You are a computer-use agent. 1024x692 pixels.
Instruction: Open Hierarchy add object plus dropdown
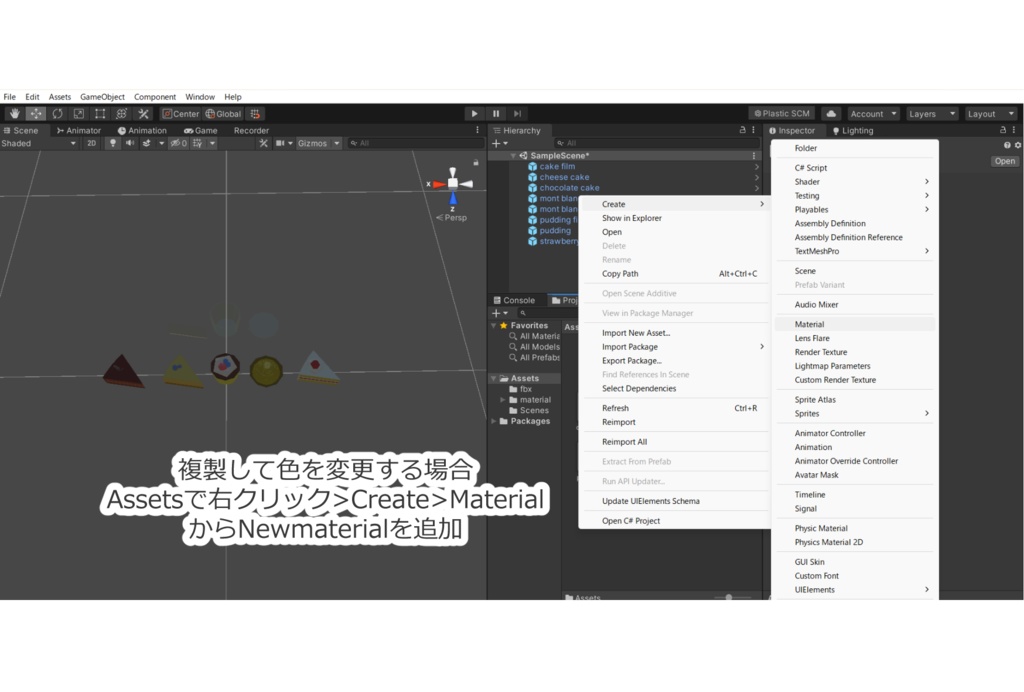[500, 143]
